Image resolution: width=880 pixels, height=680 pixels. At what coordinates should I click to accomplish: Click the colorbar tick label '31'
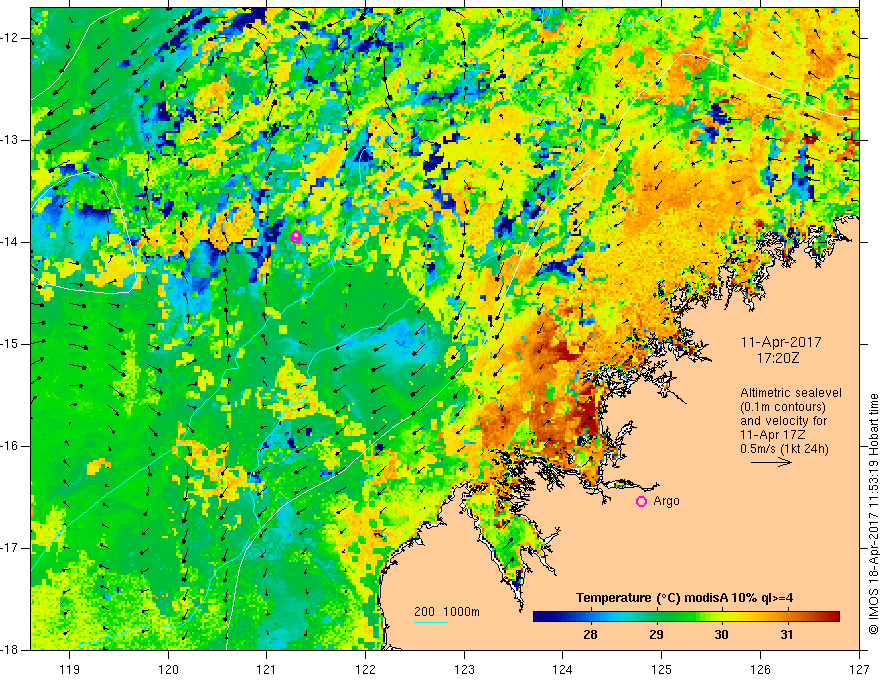coord(787,635)
